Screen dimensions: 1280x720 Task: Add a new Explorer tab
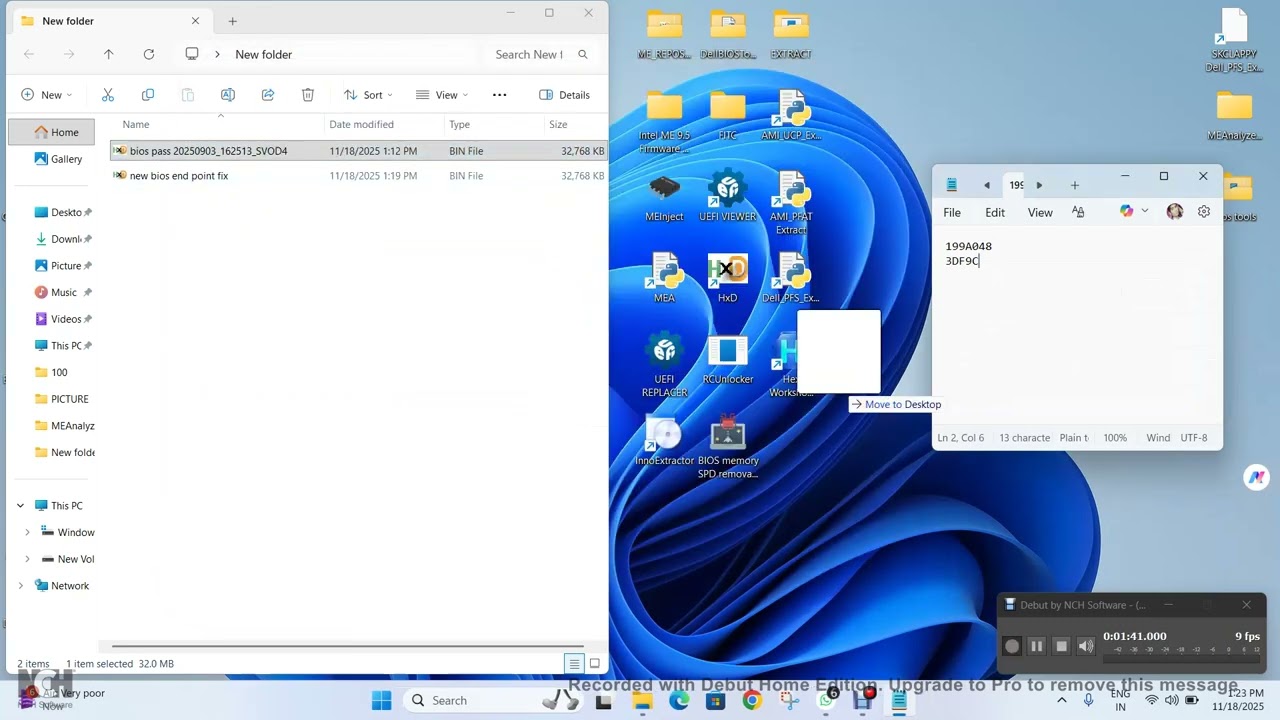click(232, 21)
